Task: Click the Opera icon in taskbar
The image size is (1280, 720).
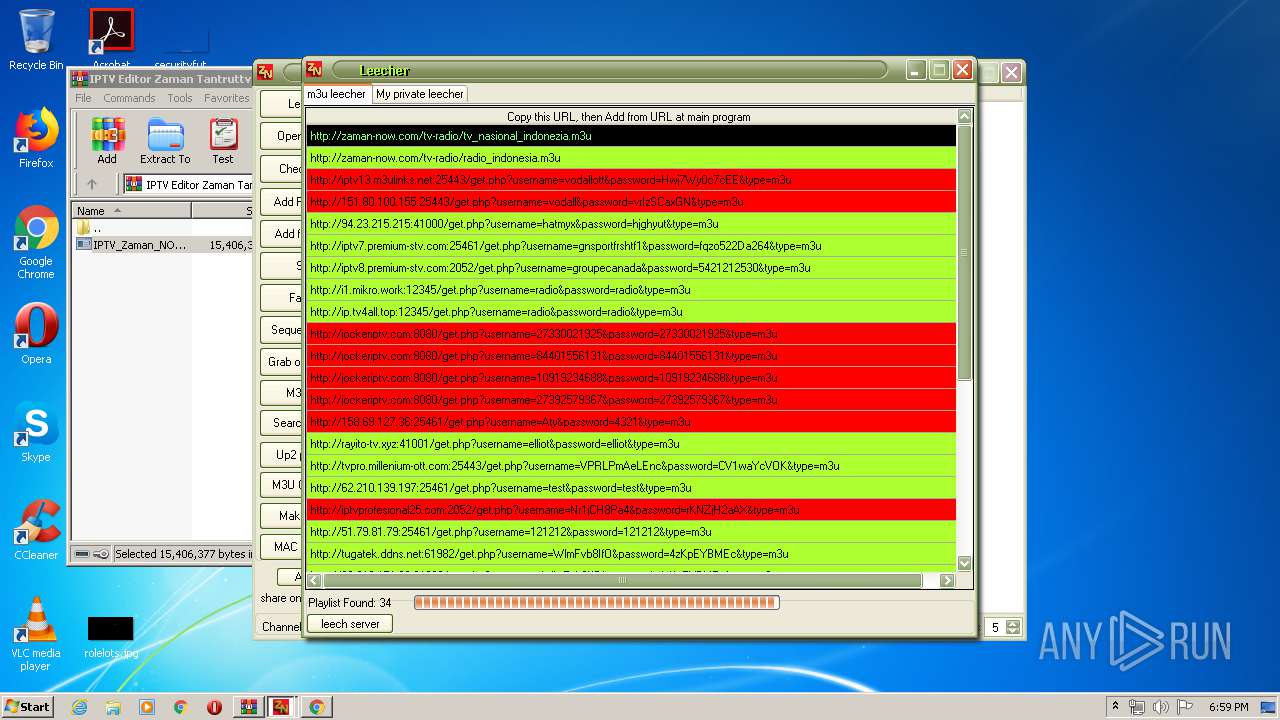Action: pos(214,707)
